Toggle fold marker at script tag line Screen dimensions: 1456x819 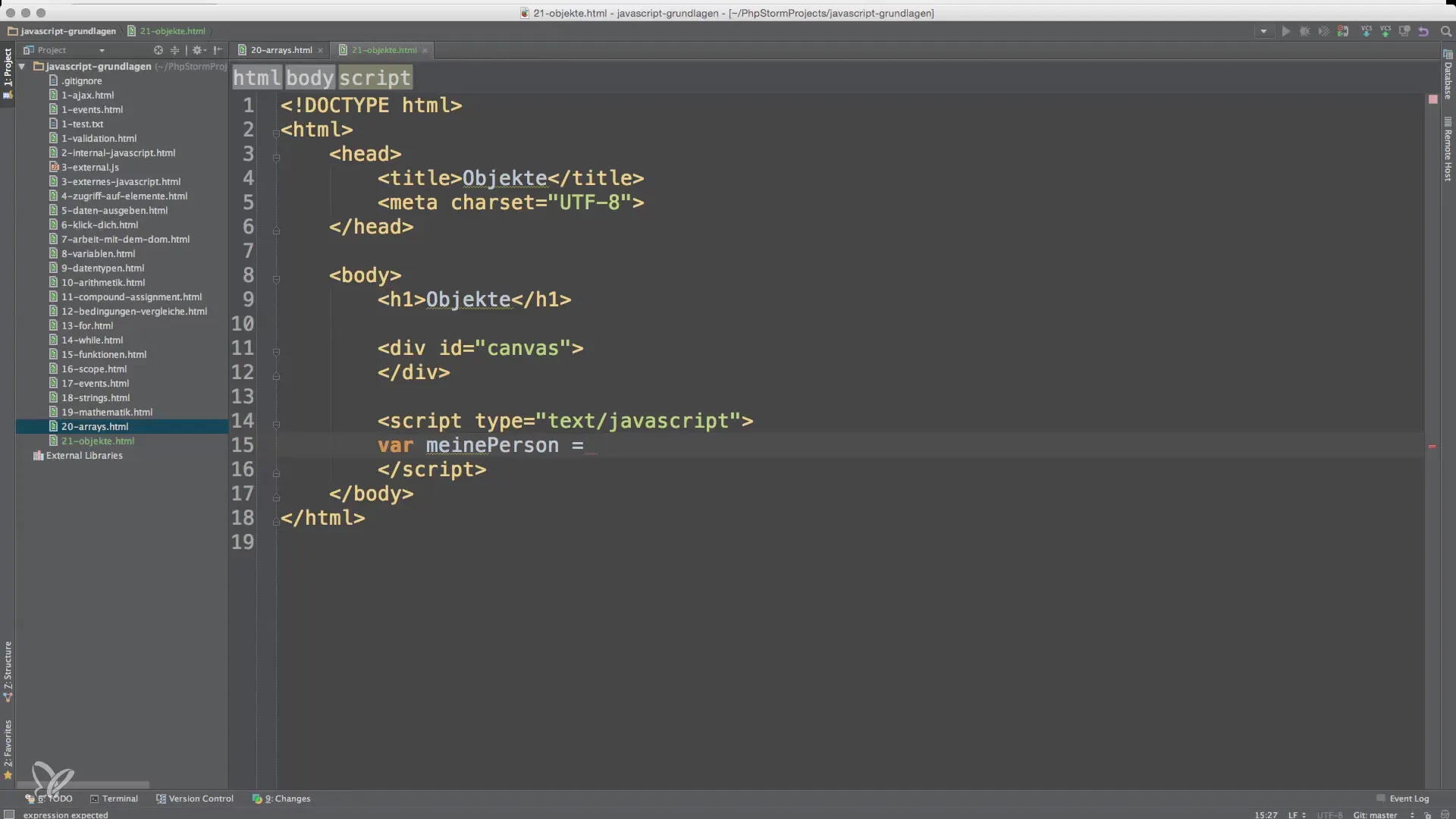(x=276, y=425)
